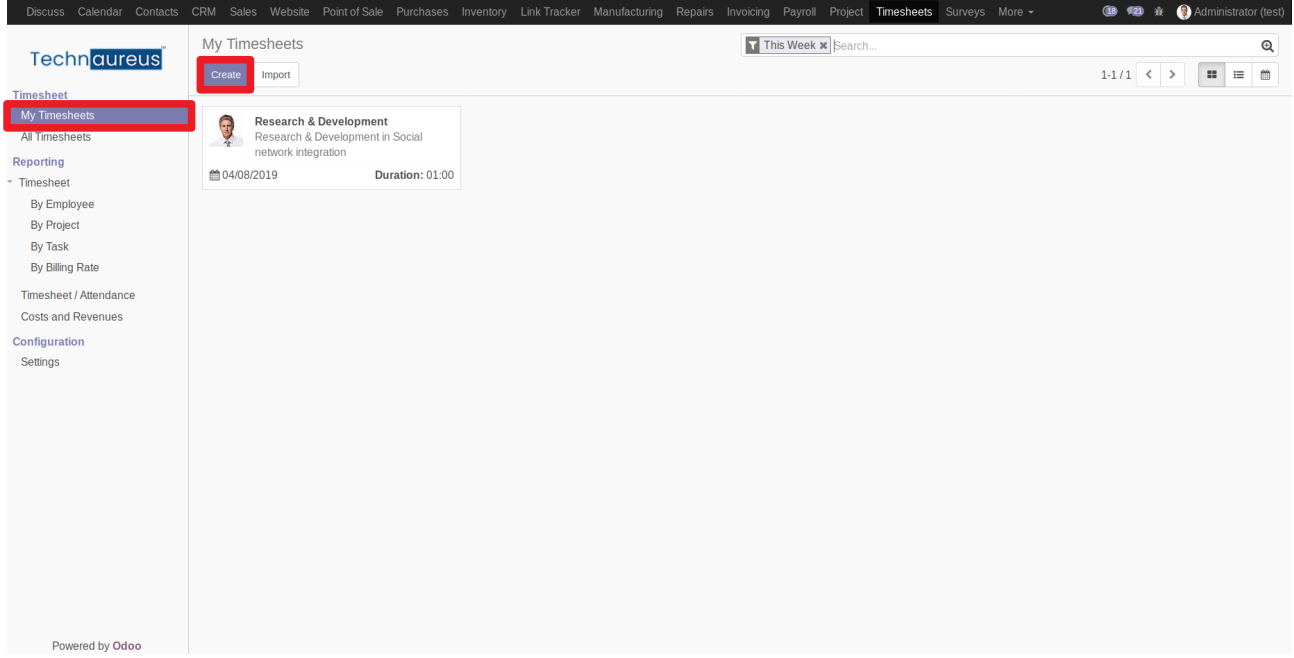Image resolution: width=1294 pixels, height=658 pixels.
Task: Open conversations badge 21
Action: tap(1134, 12)
